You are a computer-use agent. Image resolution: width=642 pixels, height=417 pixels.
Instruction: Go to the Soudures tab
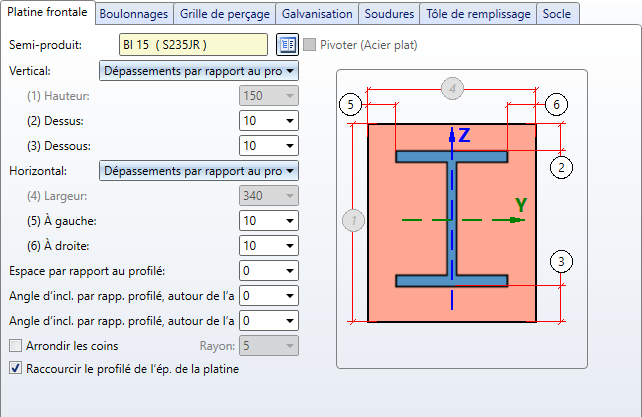[x=390, y=14]
